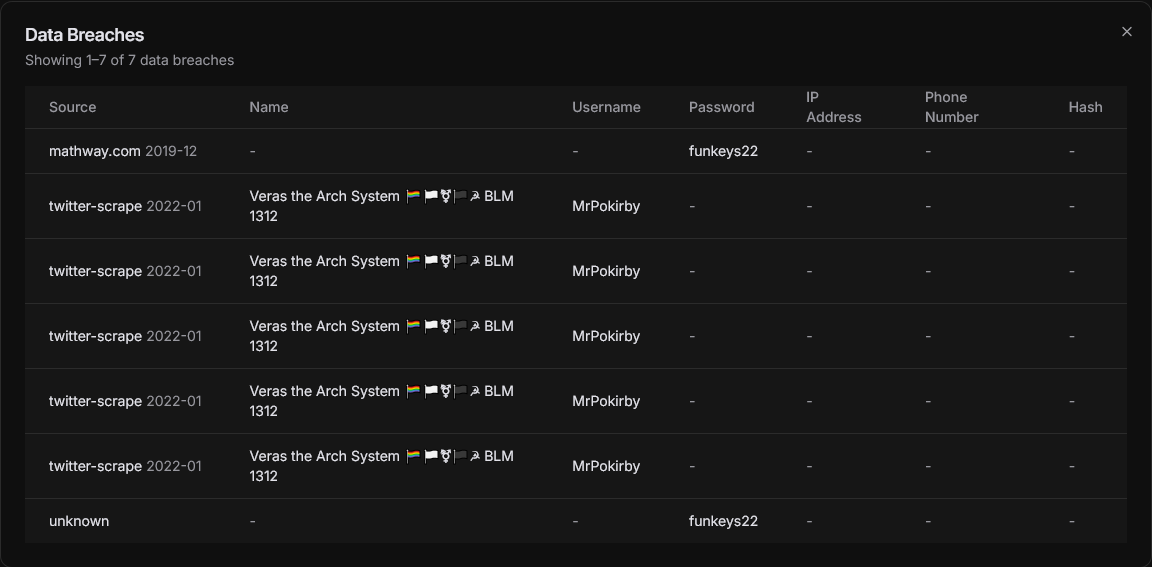Sort by the Source column header
This screenshot has height=567, width=1152.
pyautogui.click(x=73, y=107)
